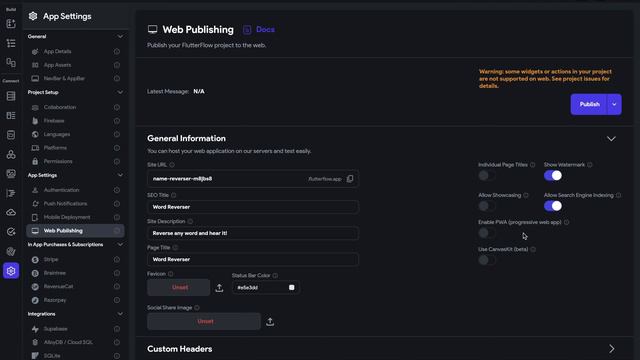Upload a favicon with the upload icon
The width and height of the screenshot is (640, 360).
[x=219, y=288]
